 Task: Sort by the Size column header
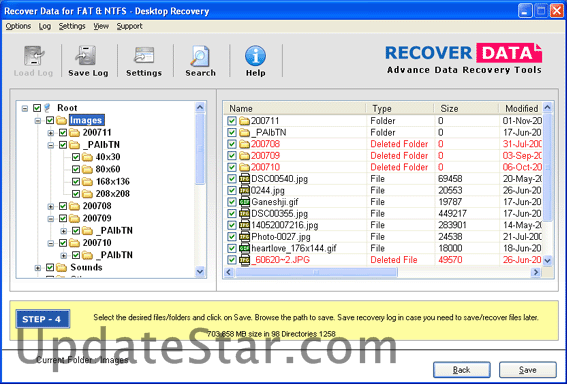click(466, 108)
